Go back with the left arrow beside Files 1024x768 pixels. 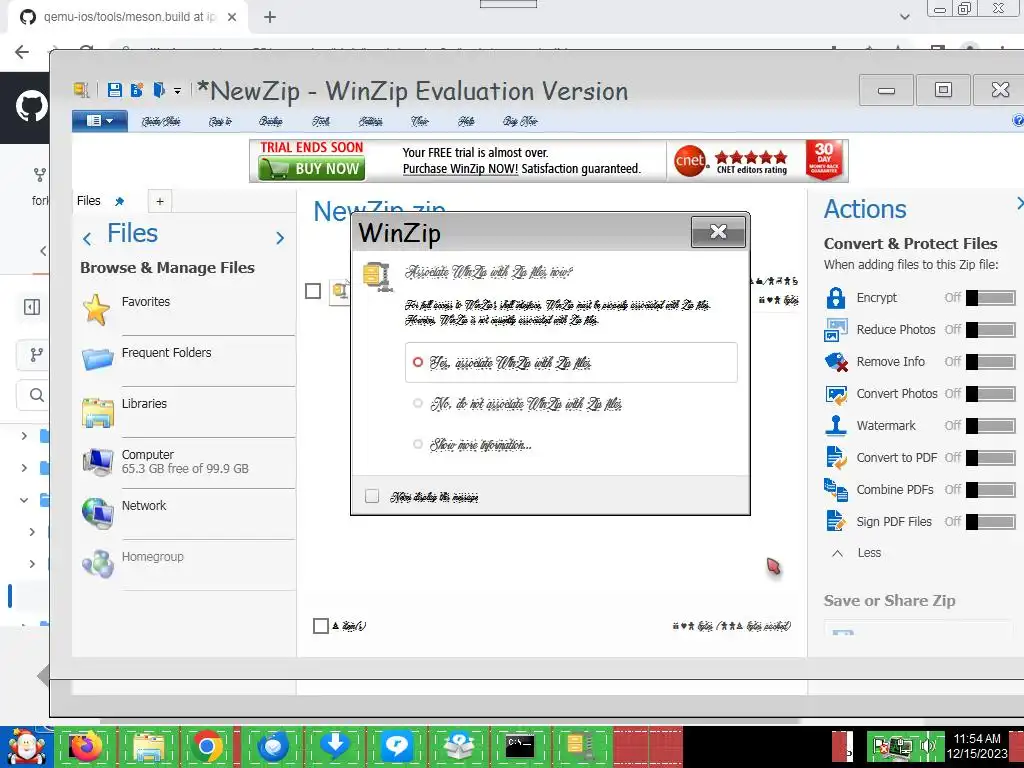pyautogui.click(x=88, y=239)
